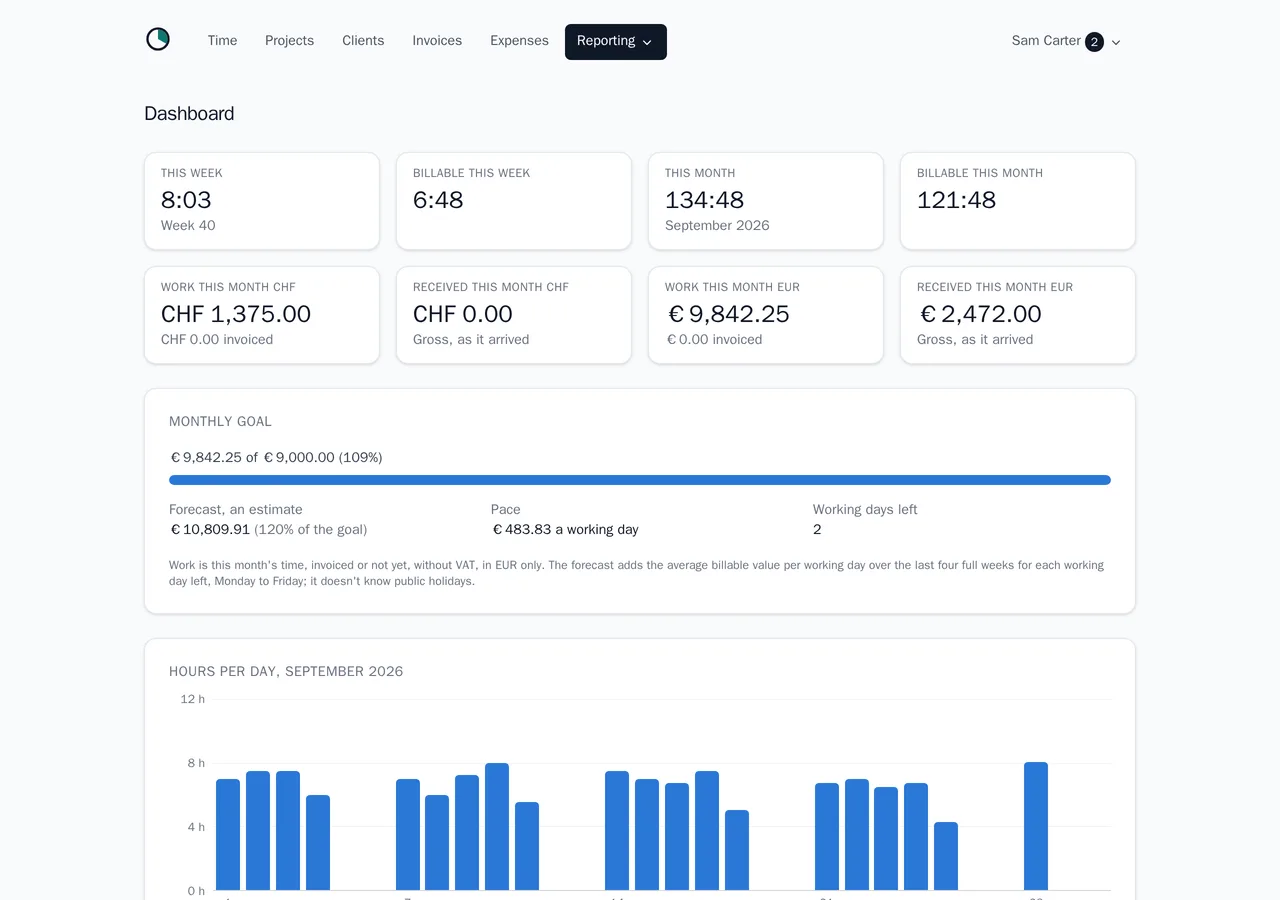Screen dimensions: 1280x900
Task: Open the Sam Carter account menu
Action: (1066, 42)
